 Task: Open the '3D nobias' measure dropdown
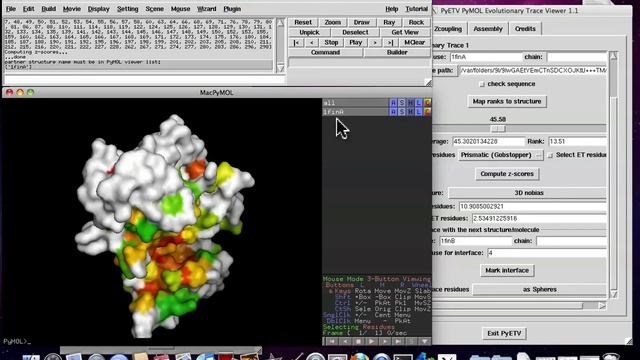coord(527,193)
